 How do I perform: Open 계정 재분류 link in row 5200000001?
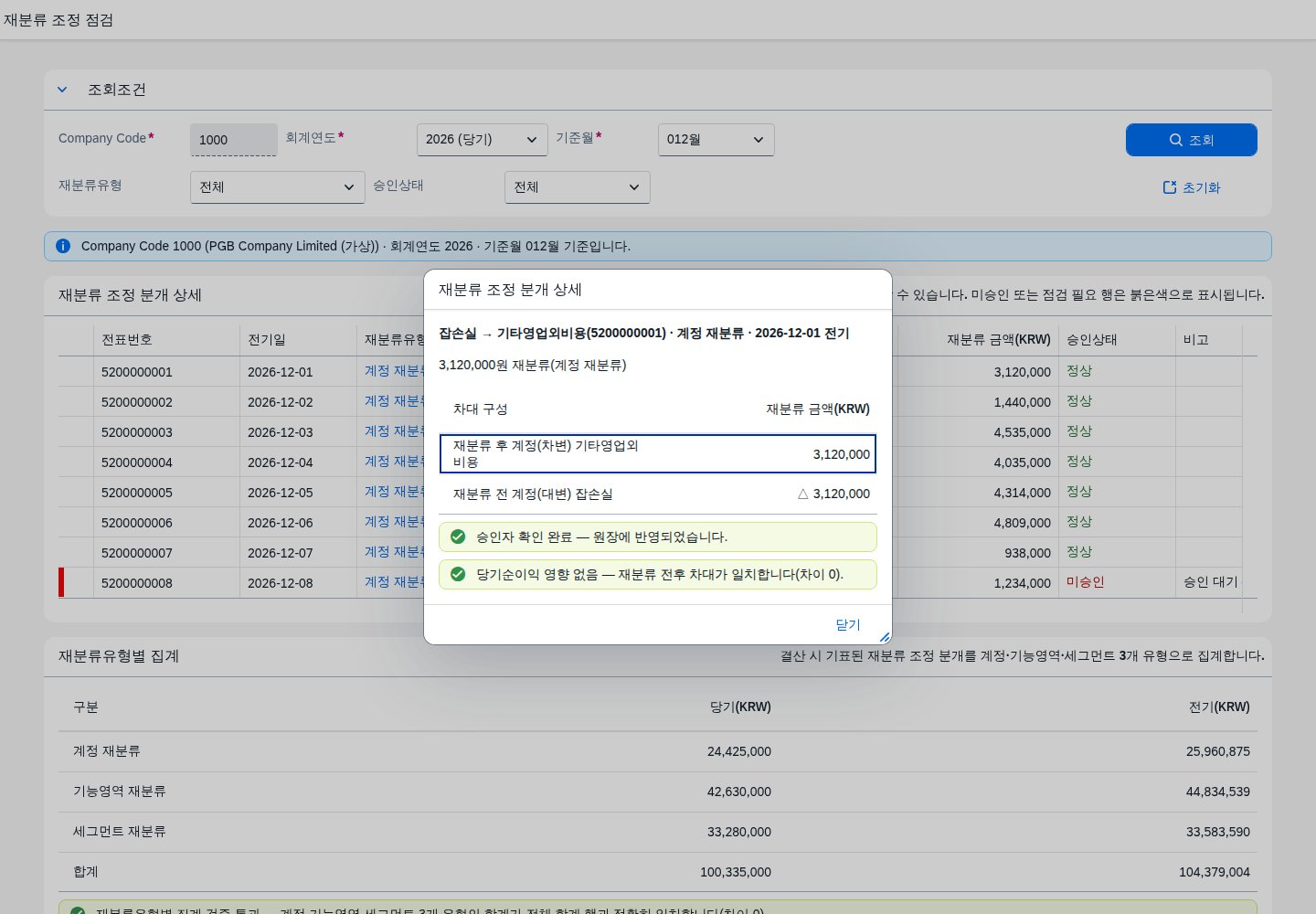pos(393,371)
